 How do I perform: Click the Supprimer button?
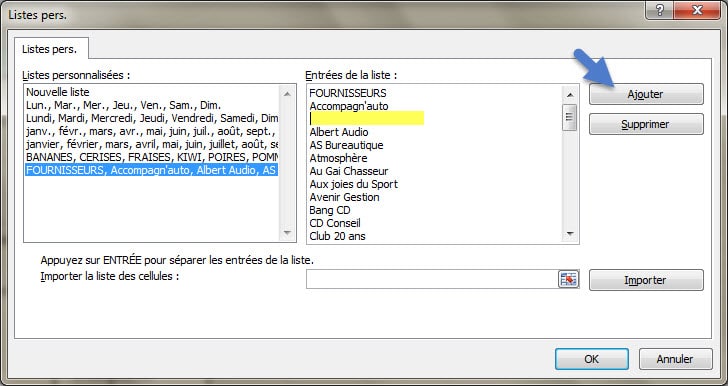coord(646,124)
